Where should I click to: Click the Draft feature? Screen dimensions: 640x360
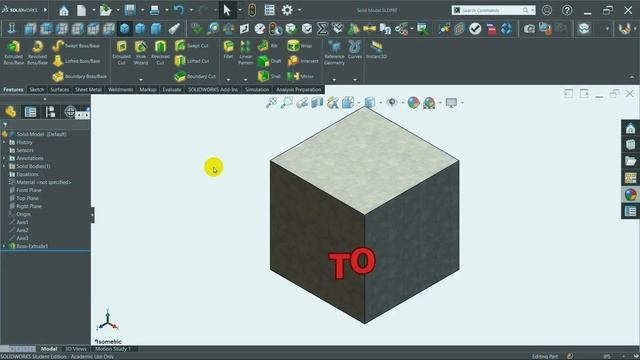coord(269,61)
